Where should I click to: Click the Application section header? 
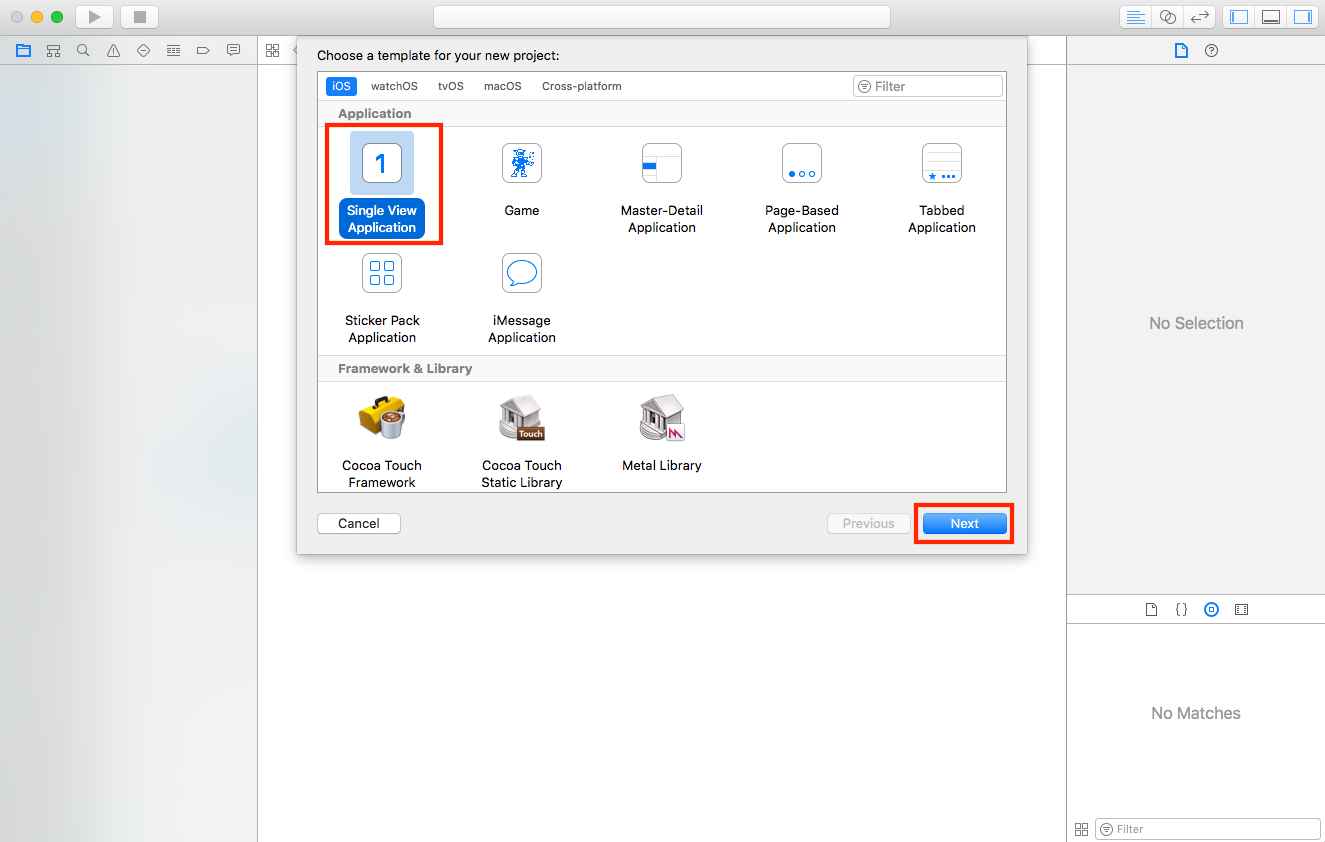tap(375, 113)
